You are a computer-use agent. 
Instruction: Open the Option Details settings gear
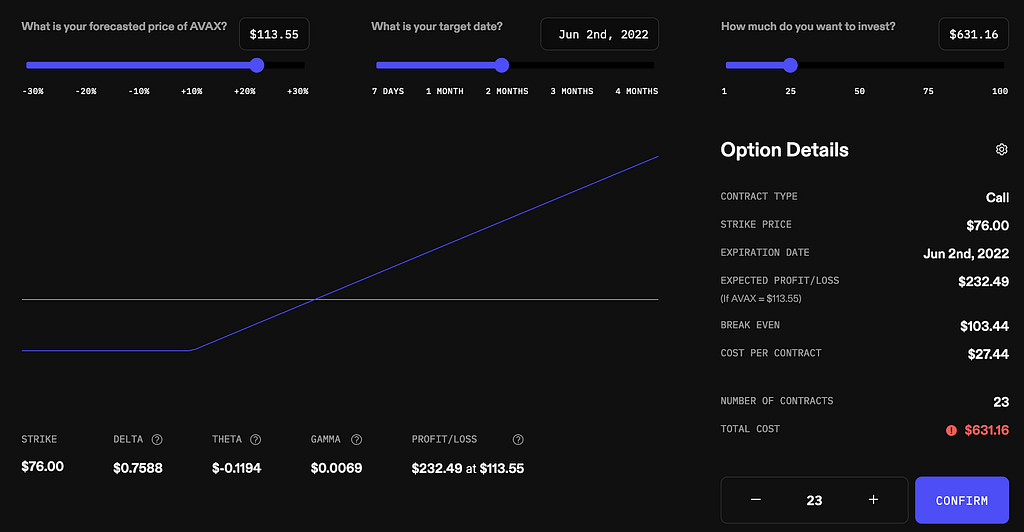point(1001,149)
